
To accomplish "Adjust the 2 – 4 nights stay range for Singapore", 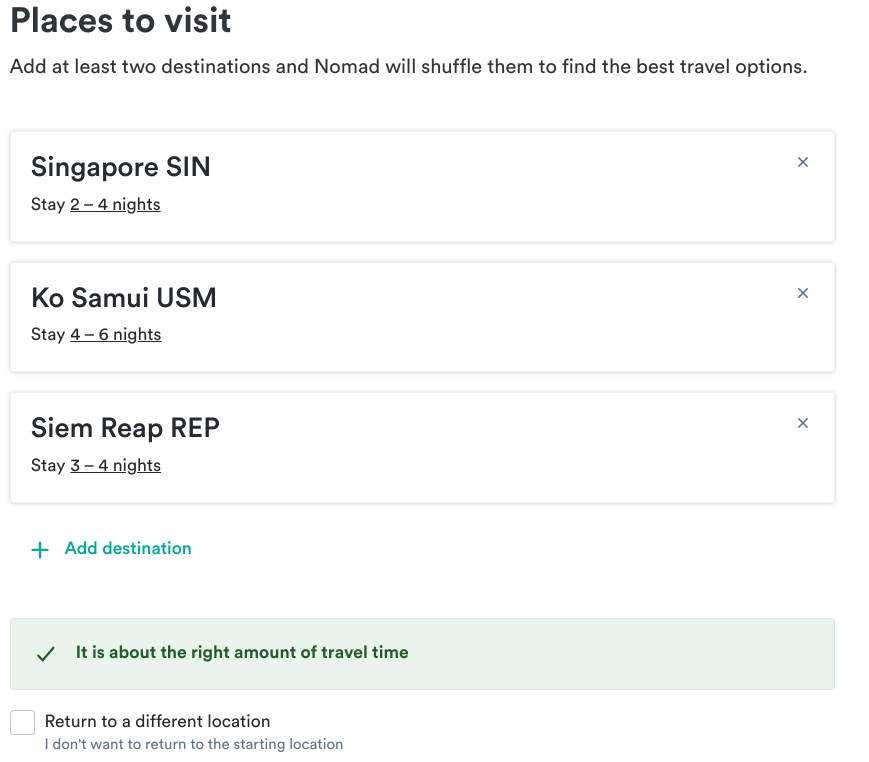I will 115,204.
